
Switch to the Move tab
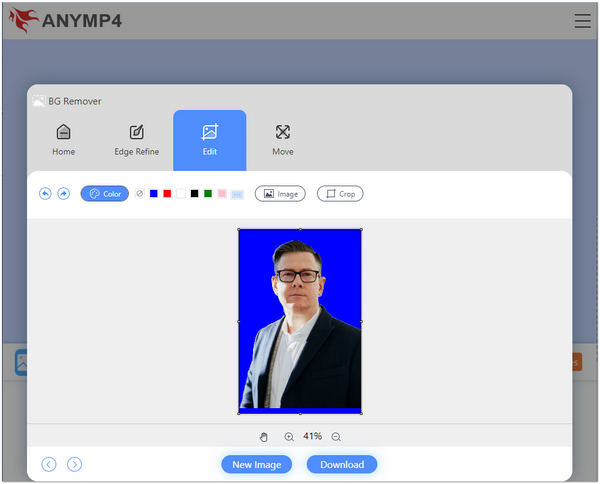282,140
